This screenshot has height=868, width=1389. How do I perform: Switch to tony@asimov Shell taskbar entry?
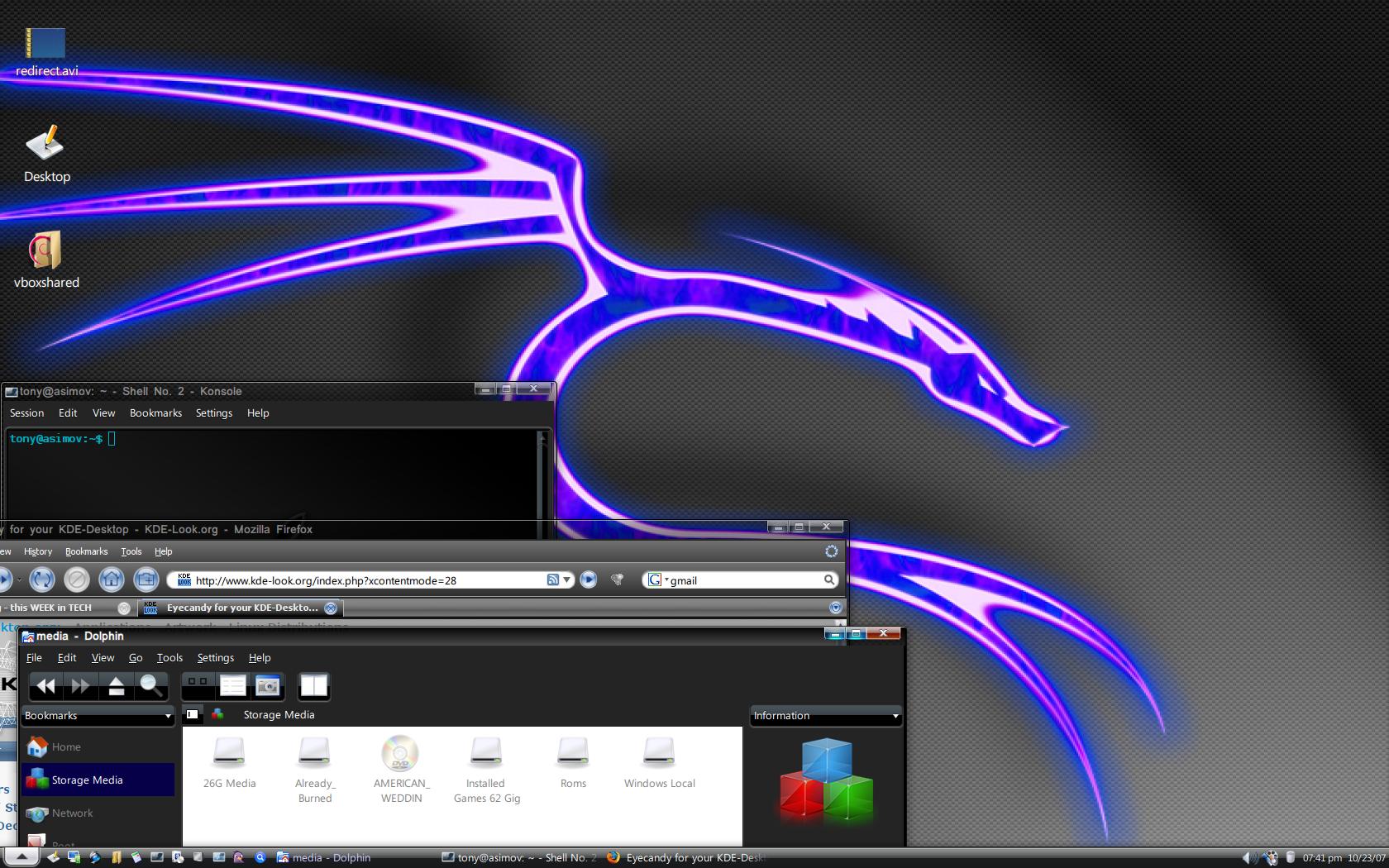pos(519,857)
